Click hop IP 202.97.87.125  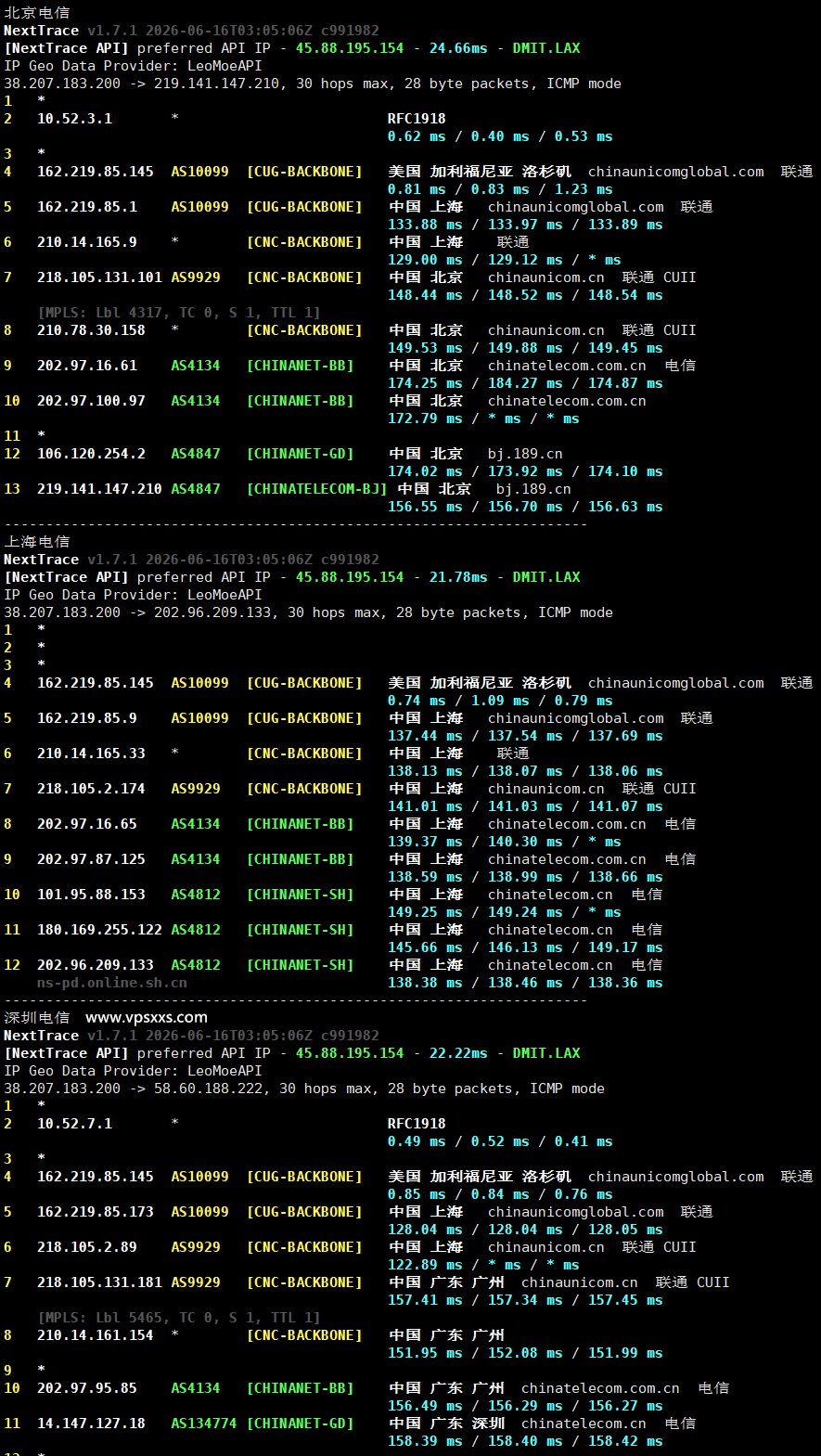(91, 859)
